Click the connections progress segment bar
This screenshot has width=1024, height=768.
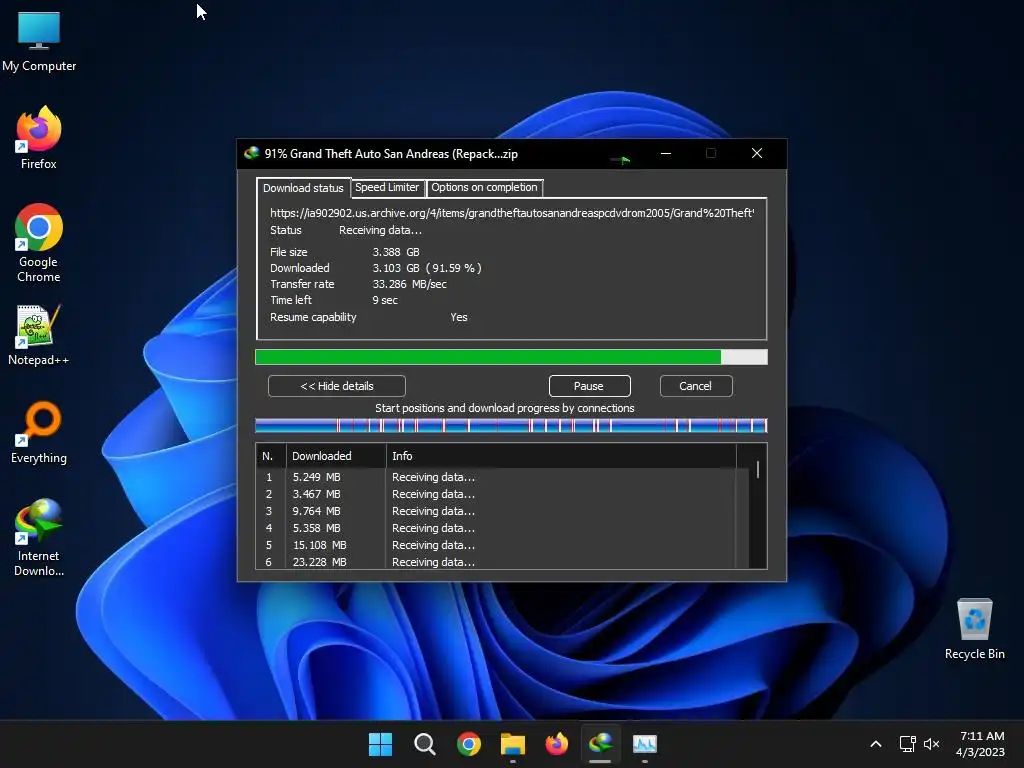point(511,426)
